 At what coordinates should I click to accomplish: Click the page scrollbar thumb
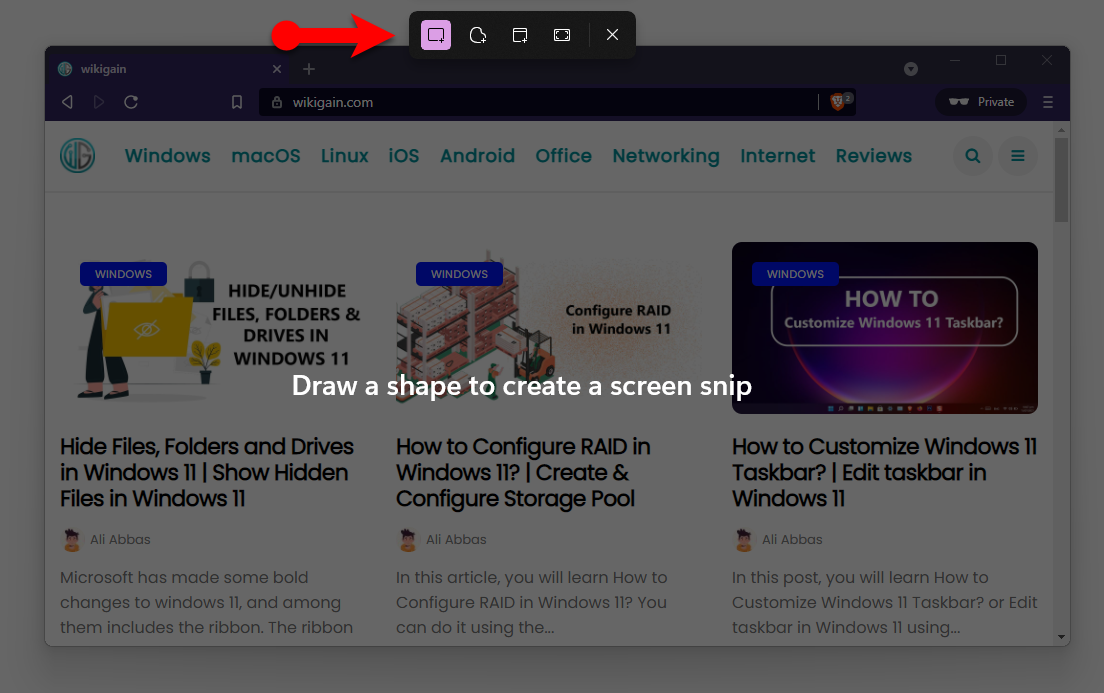[x=1061, y=180]
